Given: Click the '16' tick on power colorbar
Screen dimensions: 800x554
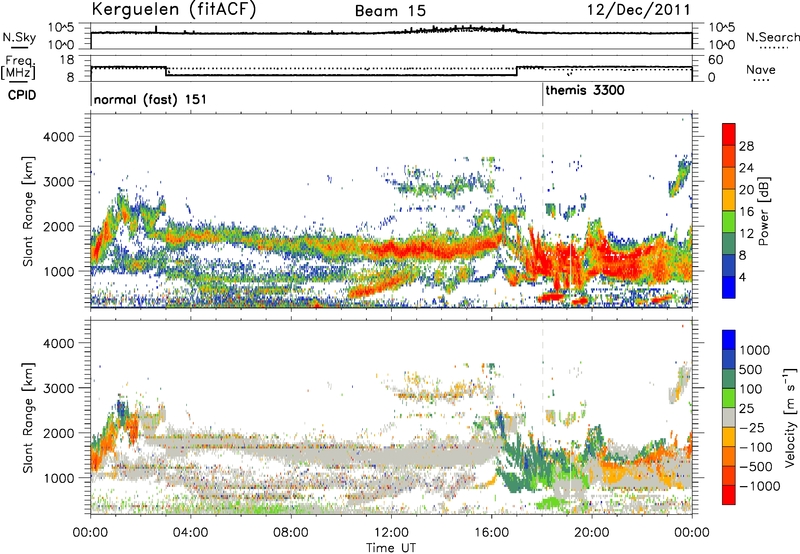Looking at the screenshot, I should tap(746, 212).
